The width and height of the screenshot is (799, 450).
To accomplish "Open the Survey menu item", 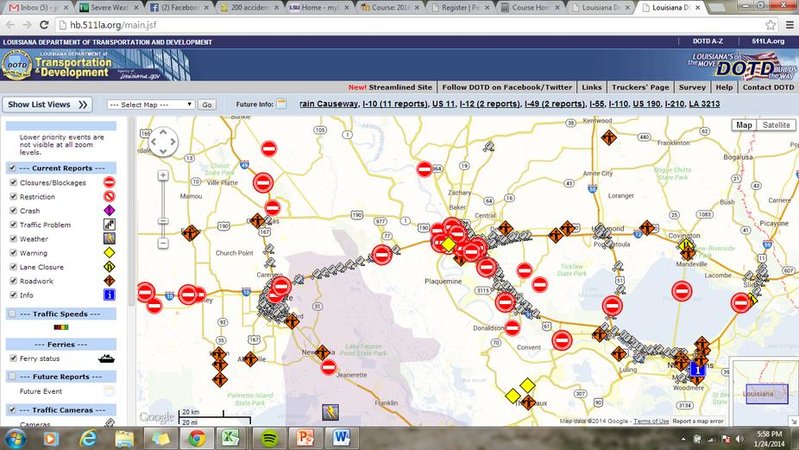I will click(692, 87).
